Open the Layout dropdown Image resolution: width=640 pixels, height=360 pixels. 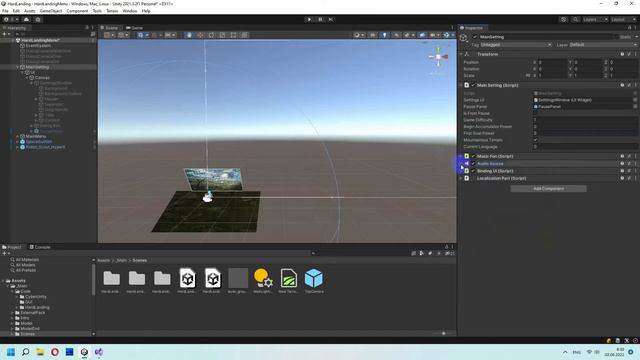(623, 19)
